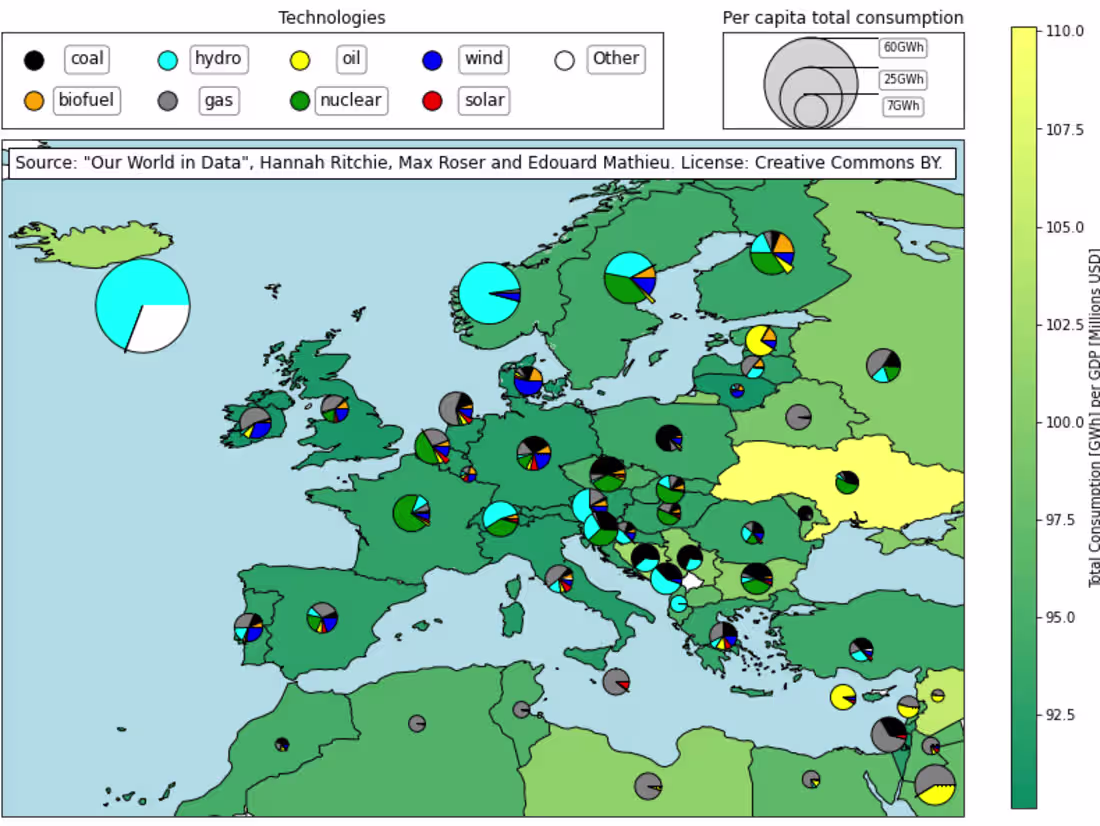Select the black coal legend icon
Screen dimensions: 1100x826
point(35,59)
